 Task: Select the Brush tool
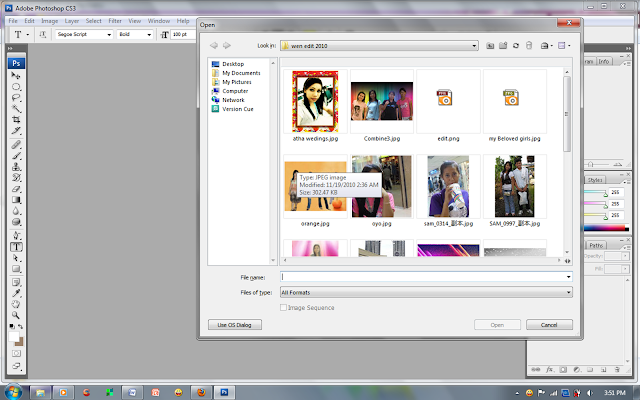[x=16, y=156]
